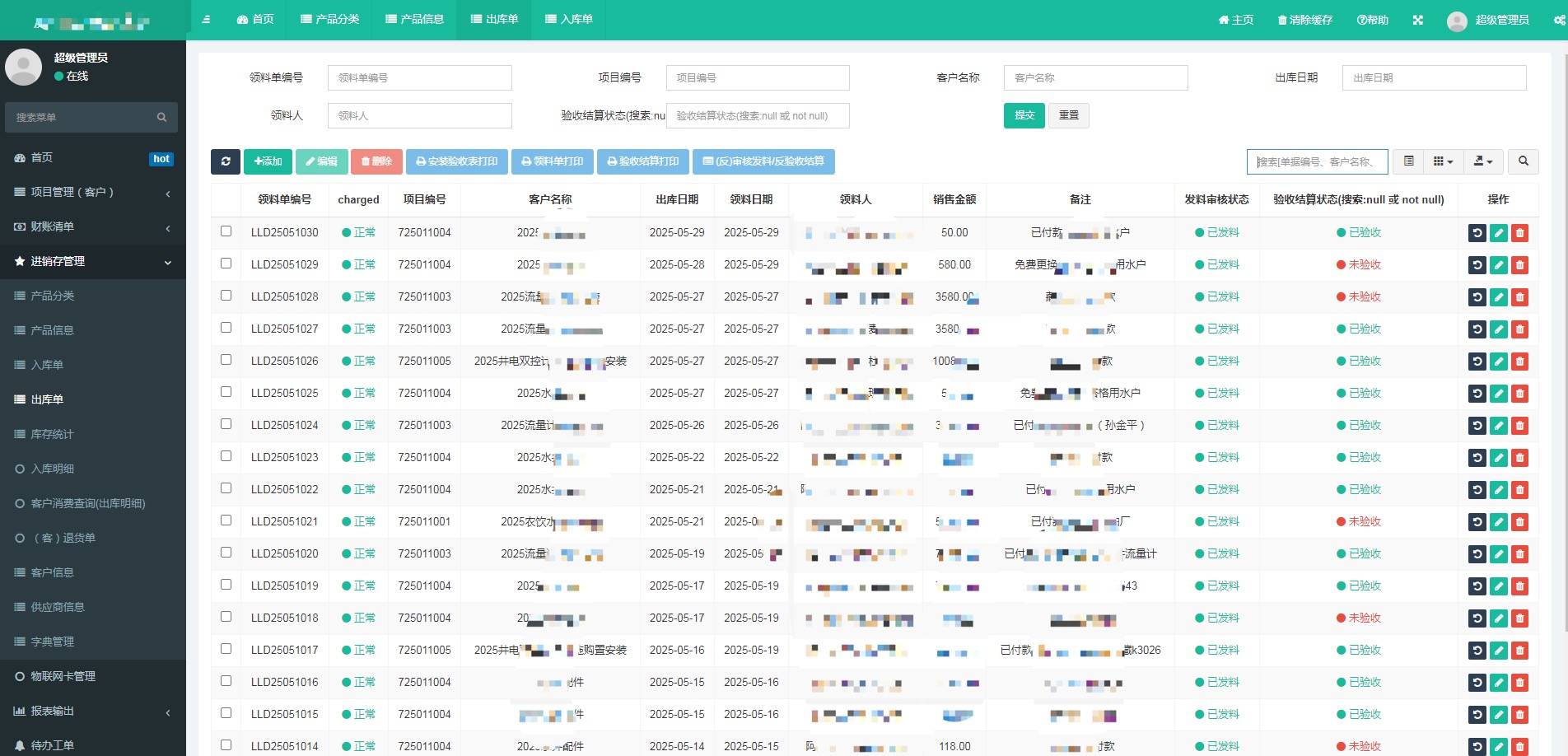Toggle table card view icon
The height and width of the screenshot is (756, 1568).
[x=1408, y=161]
